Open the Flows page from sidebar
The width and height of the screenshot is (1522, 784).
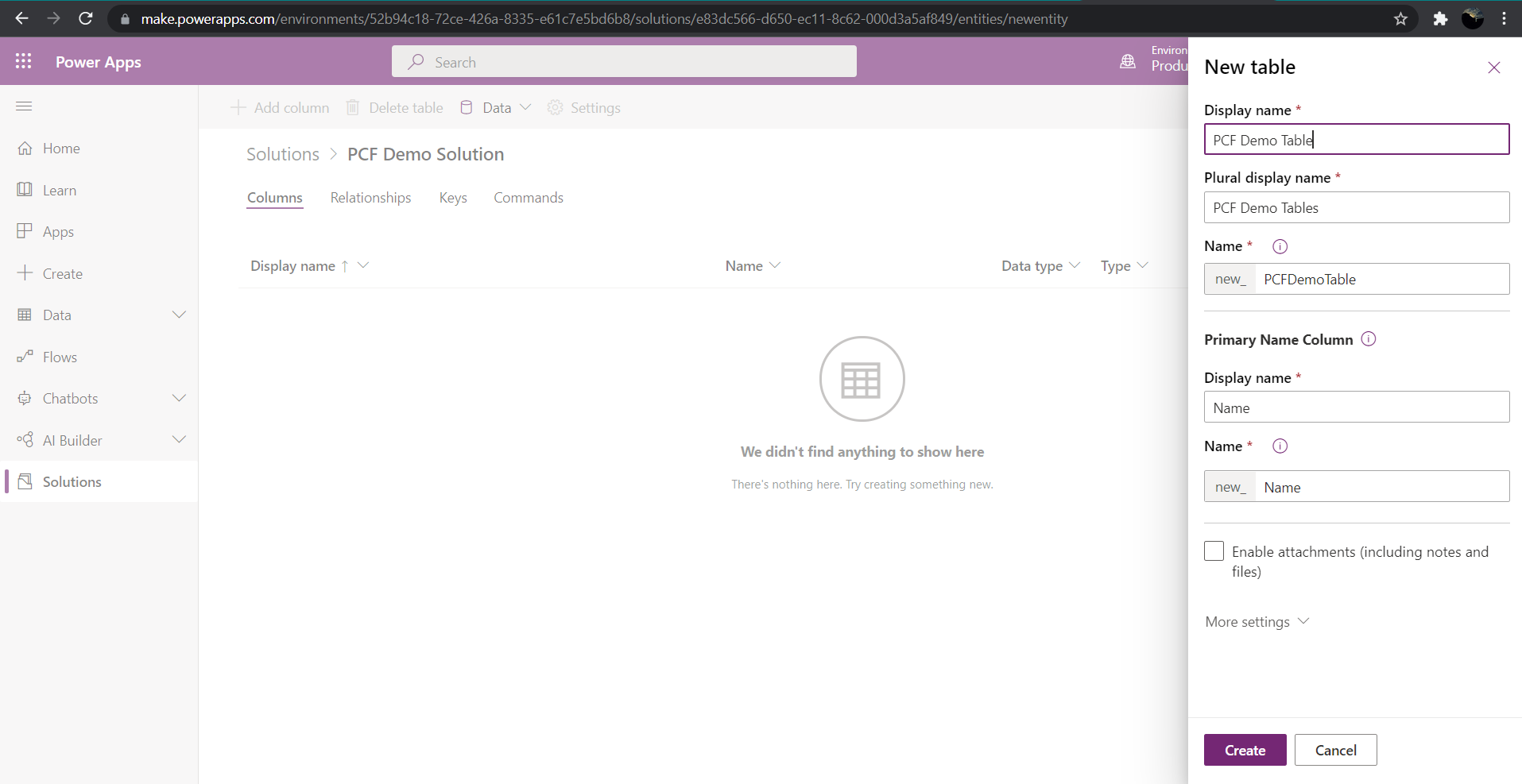pyautogui.click(x=60, y=357)
